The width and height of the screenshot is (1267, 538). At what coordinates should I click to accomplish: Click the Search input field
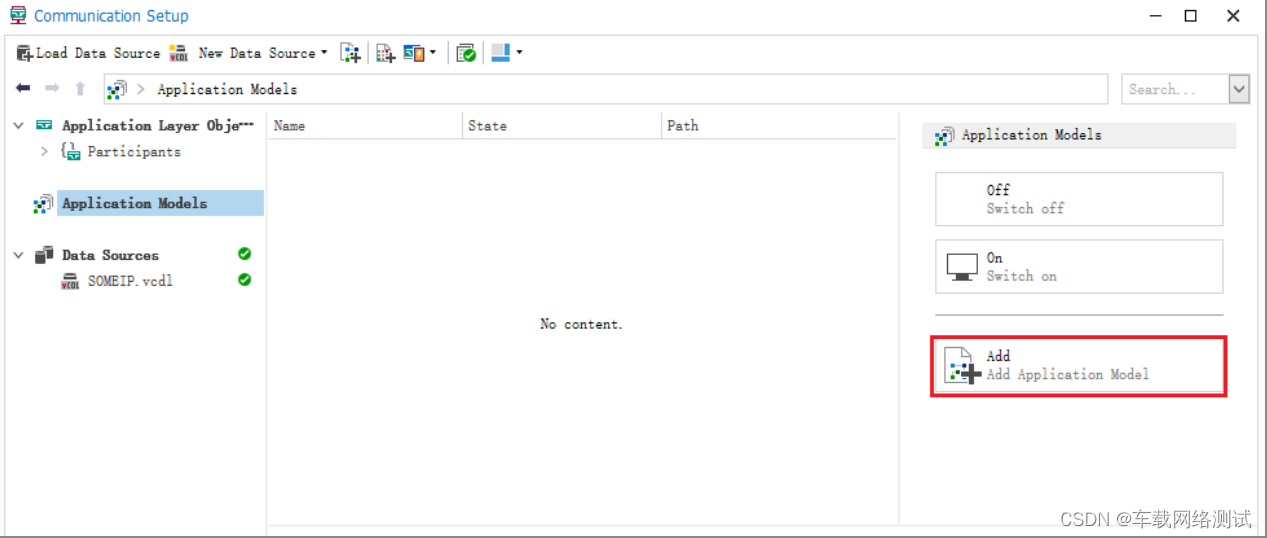[x=1175, y=89]
